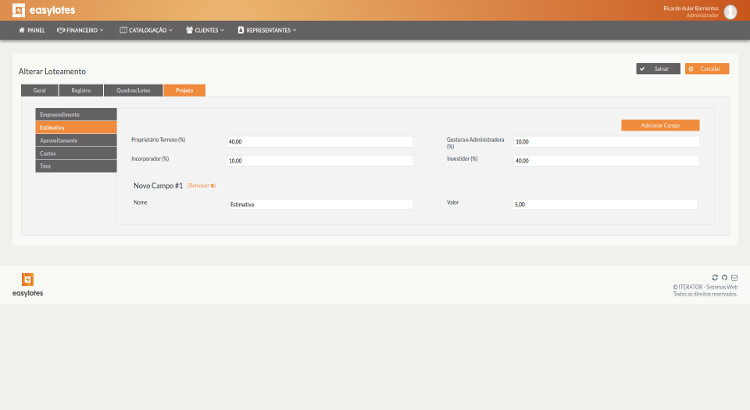750x410 pixels.
Task: Click the Salvar button
Action: coord(658,69)
